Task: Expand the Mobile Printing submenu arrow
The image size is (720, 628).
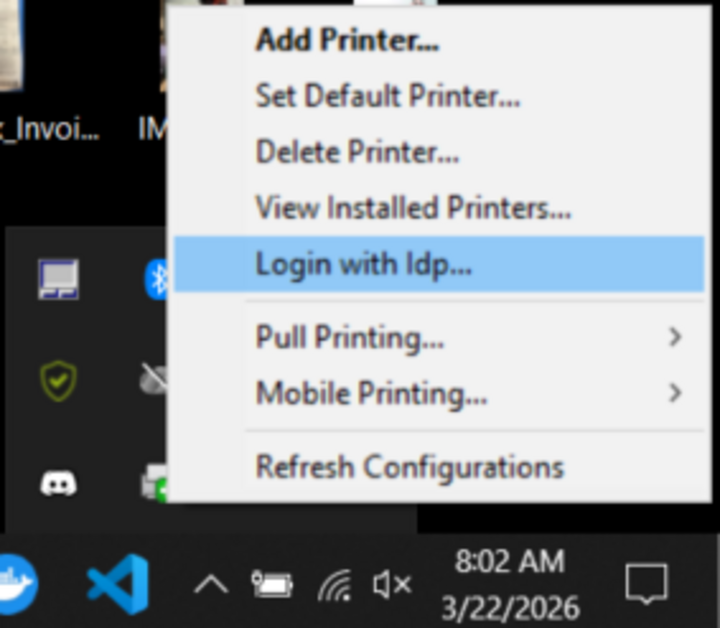Action: tap(675, 392)
